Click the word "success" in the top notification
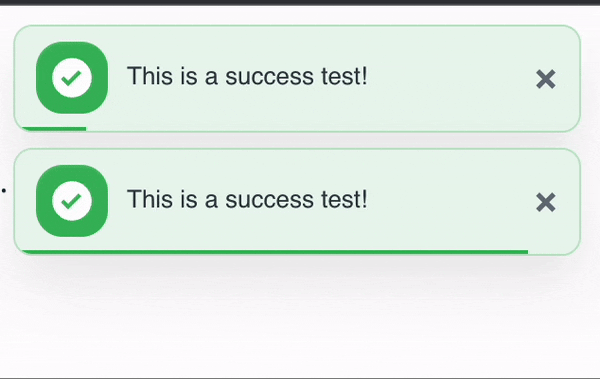 pos(269,77)
